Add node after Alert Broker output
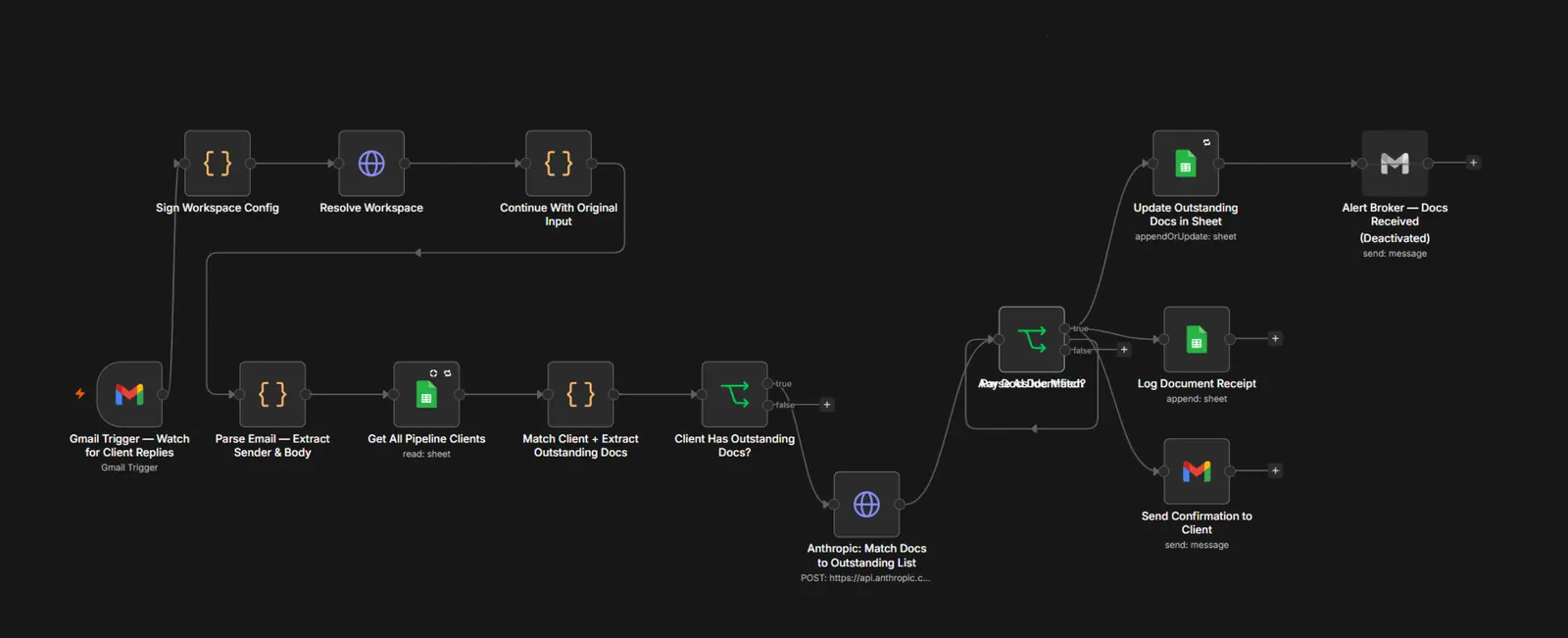 (x=1473, y=163)
